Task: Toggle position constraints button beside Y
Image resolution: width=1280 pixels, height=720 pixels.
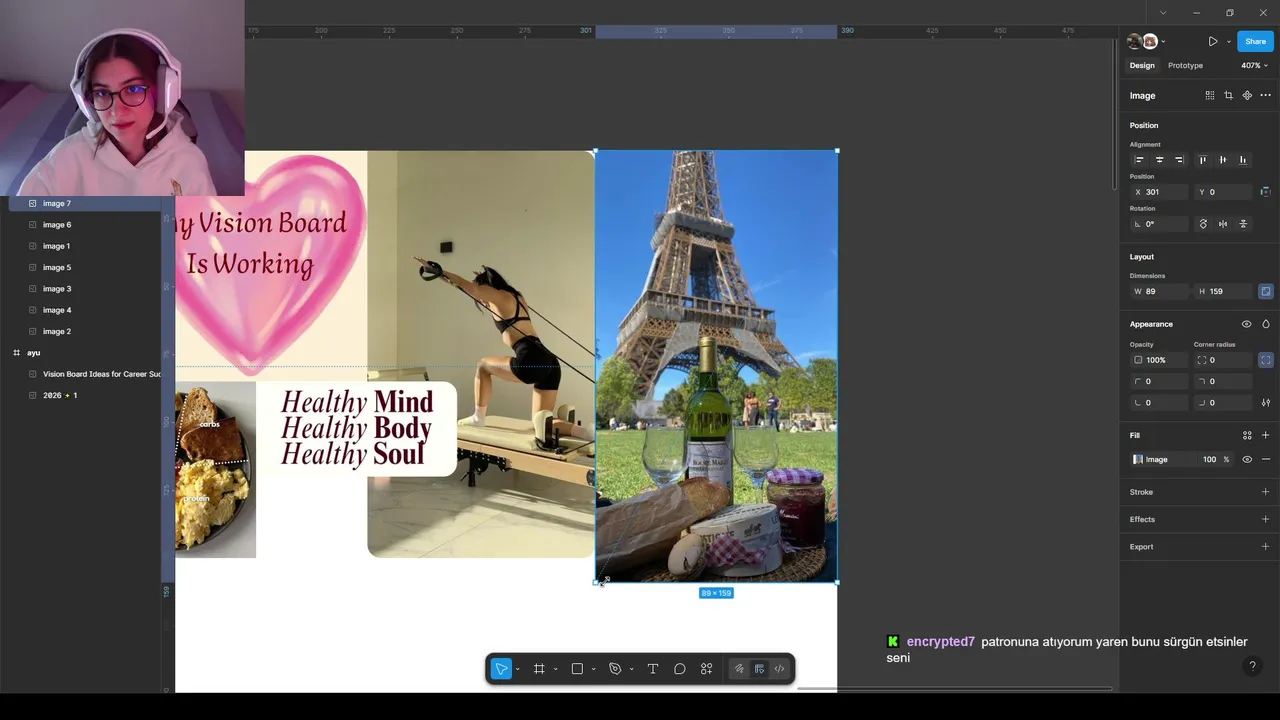Action: 1266,192
